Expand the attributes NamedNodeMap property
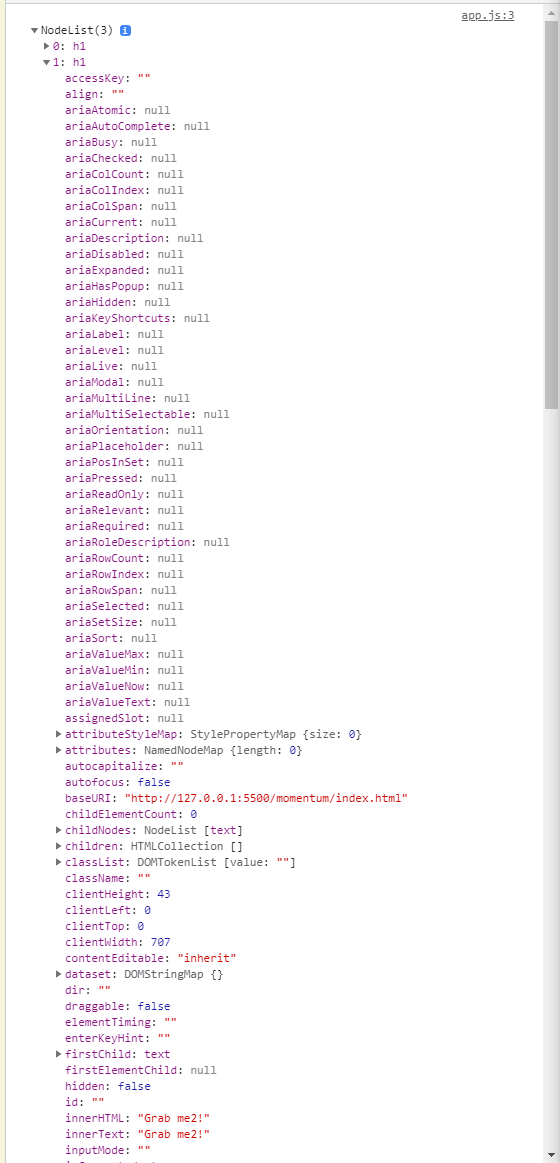560x1163 pixels. click(59, 751)
